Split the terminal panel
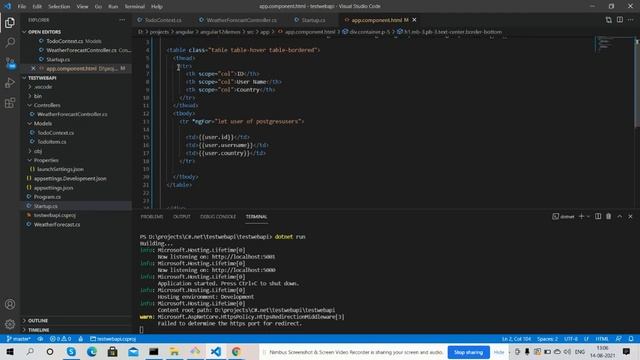The width and height of the screenshot is (640, 360). pyautogui.click(x=598, y=216)
